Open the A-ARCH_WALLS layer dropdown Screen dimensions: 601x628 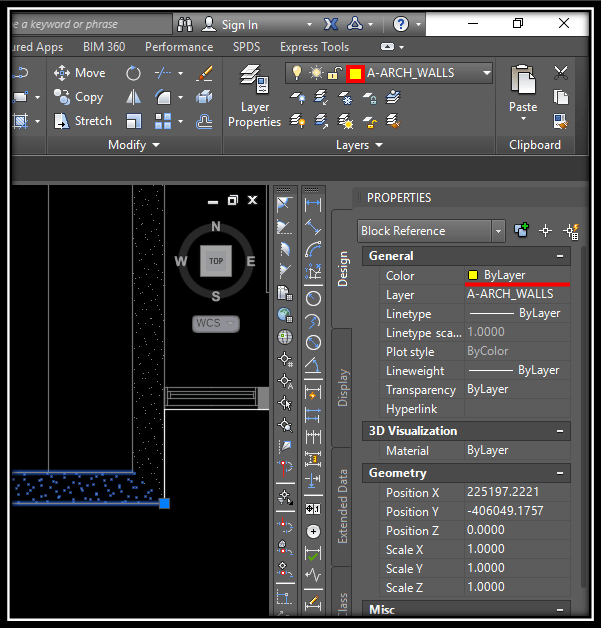(486, 73)
